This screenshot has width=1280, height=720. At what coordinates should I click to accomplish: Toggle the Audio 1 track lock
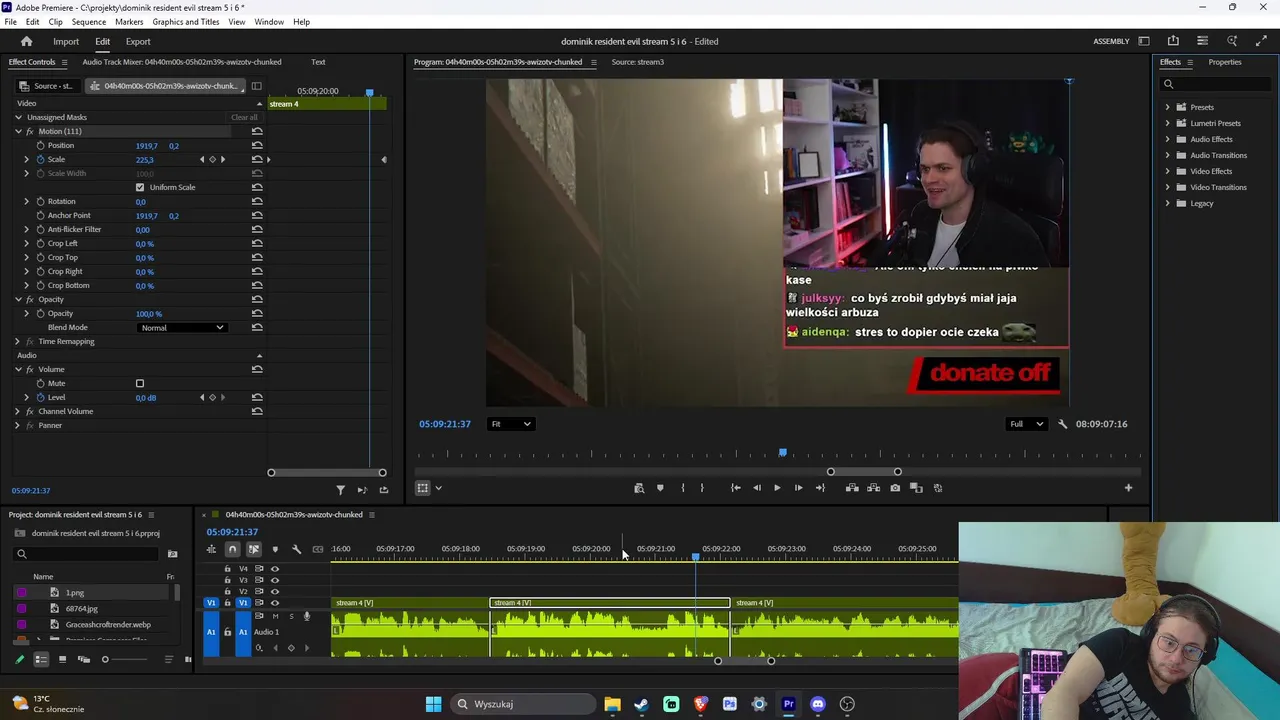tap(227, 632)
